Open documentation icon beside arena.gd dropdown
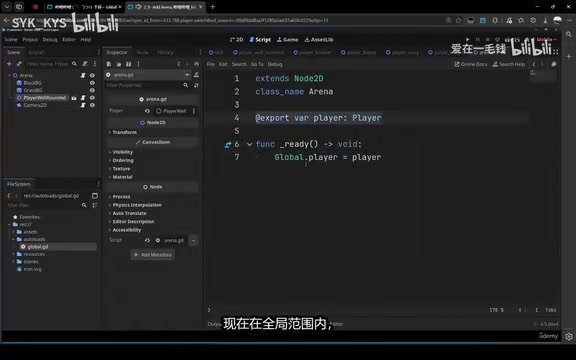The height and width of the screenshot is (360, 576). click(197, 75)
